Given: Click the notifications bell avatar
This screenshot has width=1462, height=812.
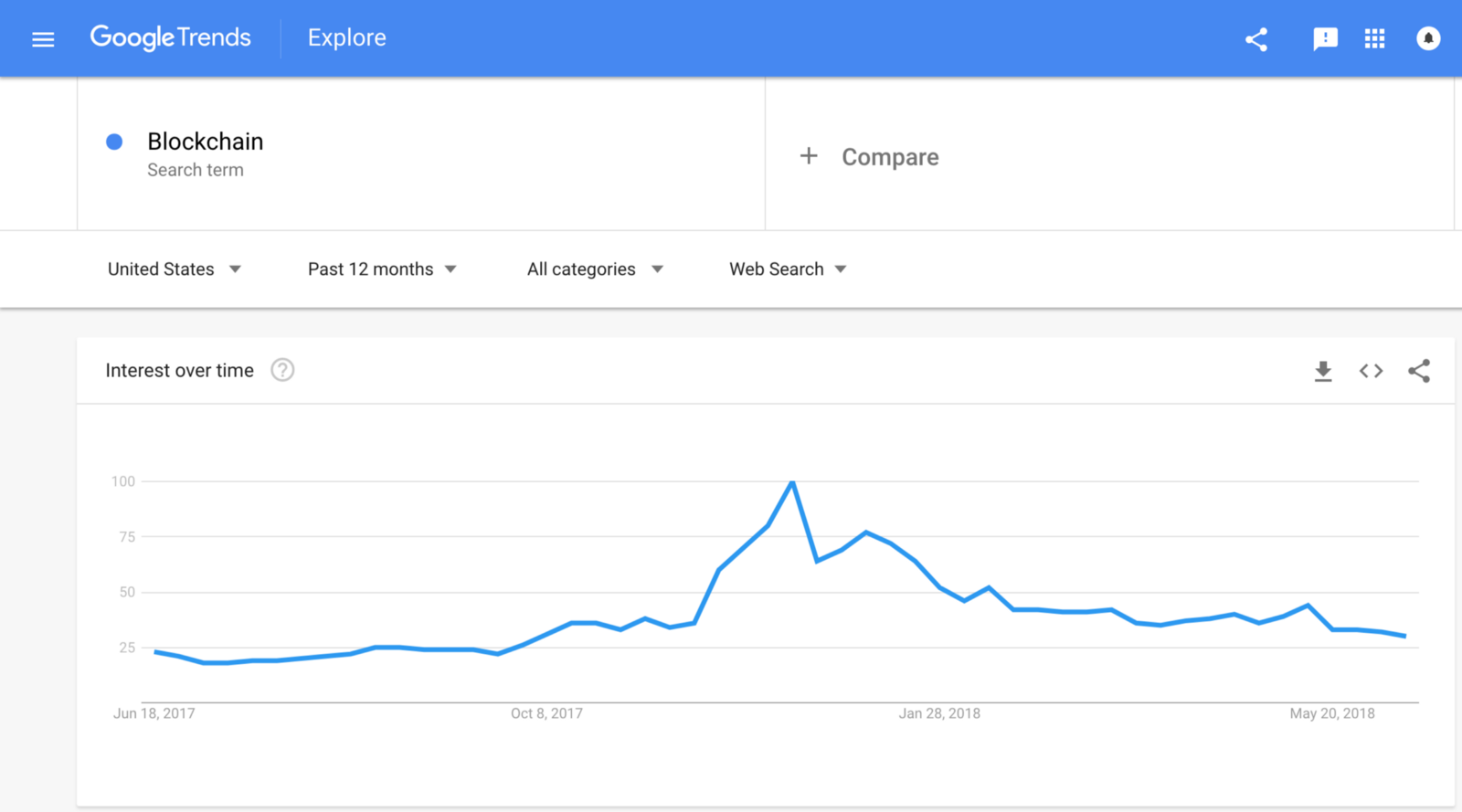Looking at the screenshot, I should coord(1427,38).
